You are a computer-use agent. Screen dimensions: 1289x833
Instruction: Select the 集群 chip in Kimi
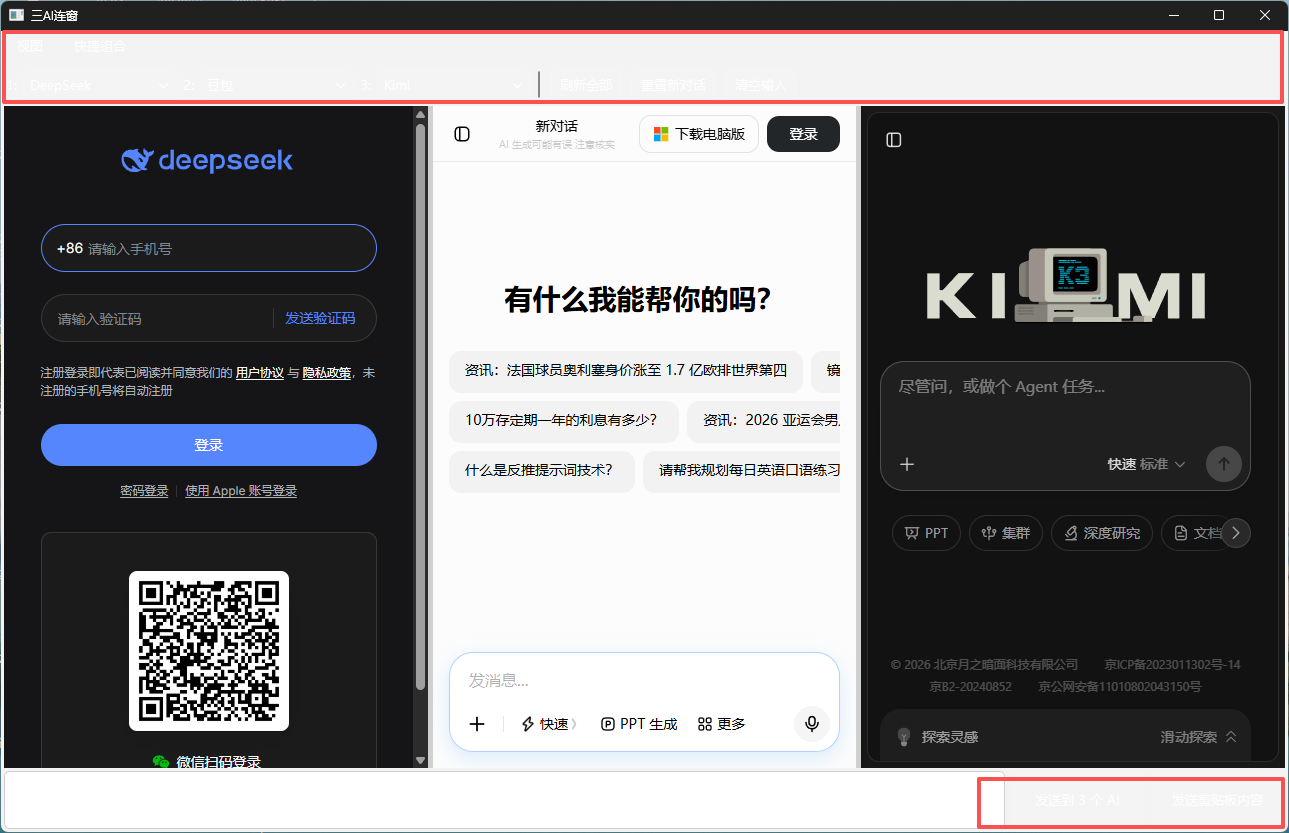[1006, 533]
